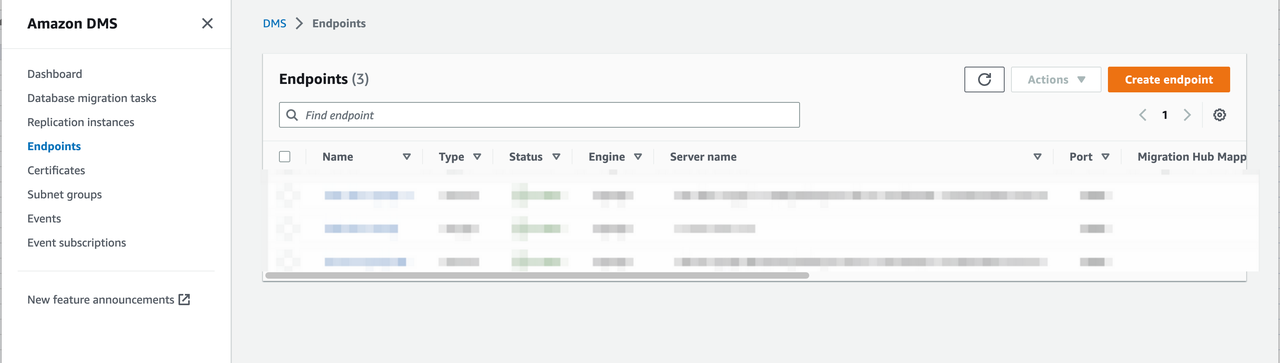Toggle the select-all endpoints checkbox
The height and width of the screenshot is (363, 1280).
(285, 157)
